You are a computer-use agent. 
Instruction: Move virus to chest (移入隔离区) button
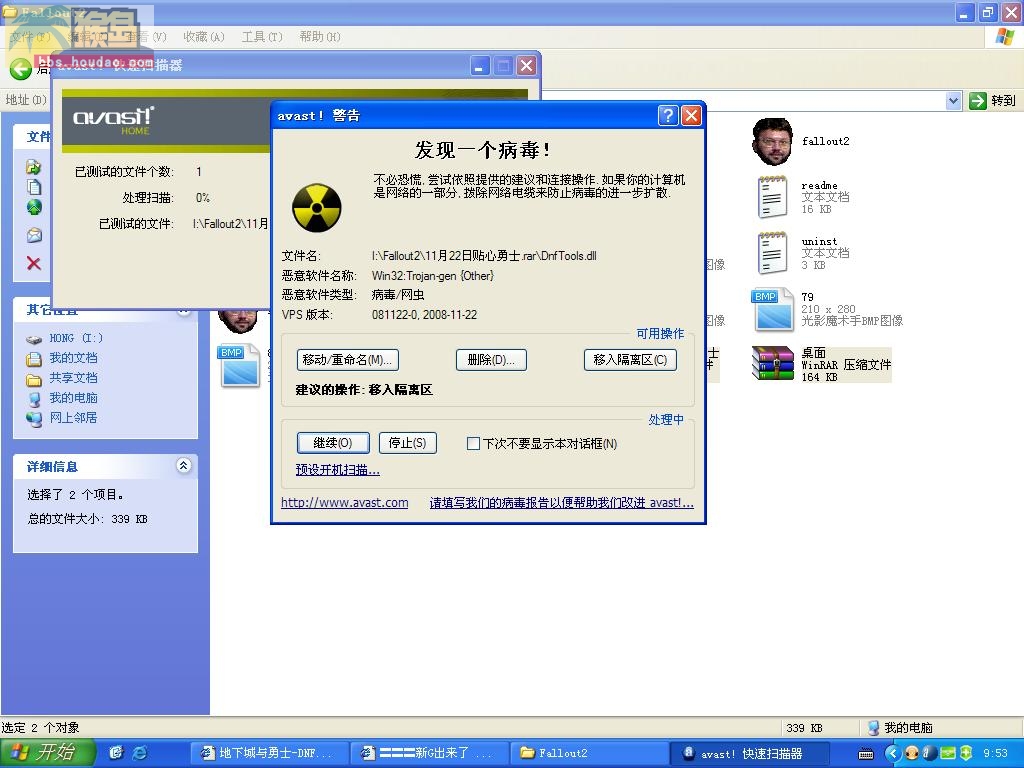click(x=630, y=360)
